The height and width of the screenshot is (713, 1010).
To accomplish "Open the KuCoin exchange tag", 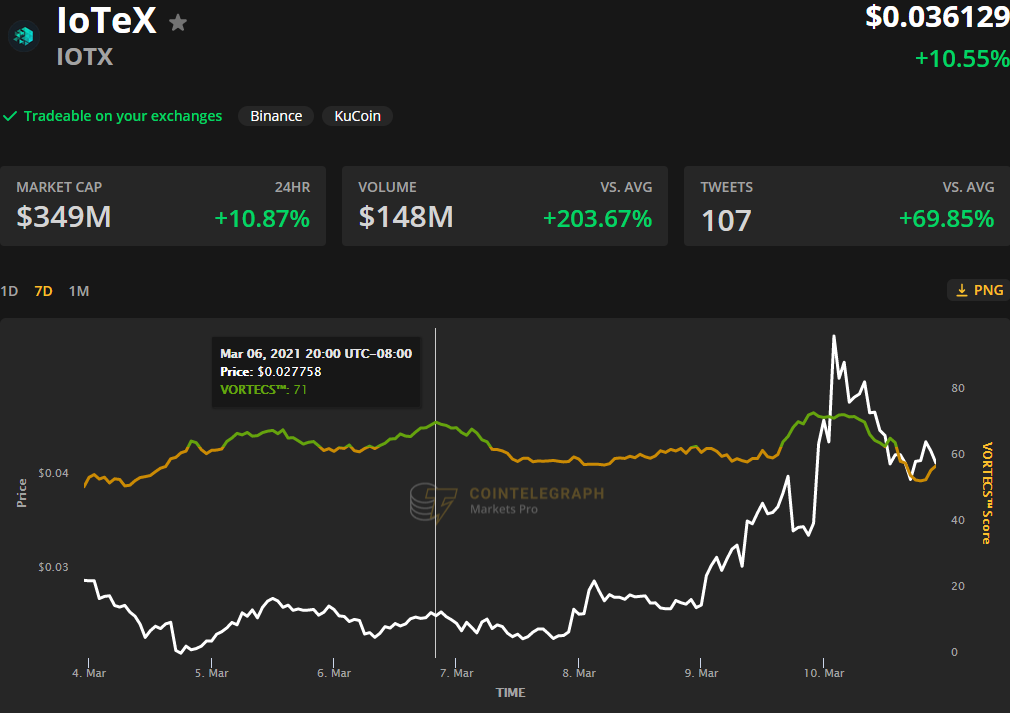I will click(x=357, y=116).
